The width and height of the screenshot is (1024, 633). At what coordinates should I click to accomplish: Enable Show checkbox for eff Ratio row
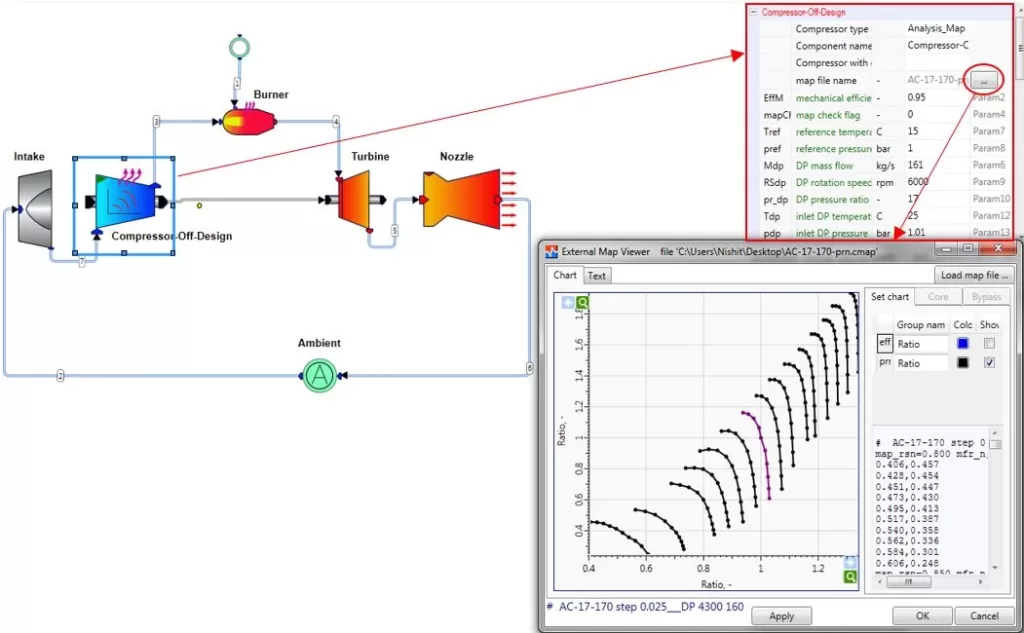(x=989, y=343)
